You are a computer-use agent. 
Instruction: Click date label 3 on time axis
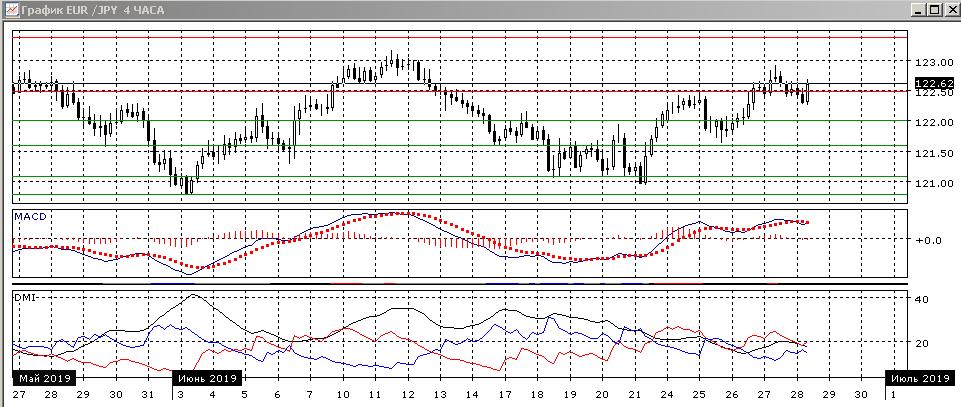tap(181, 394)
